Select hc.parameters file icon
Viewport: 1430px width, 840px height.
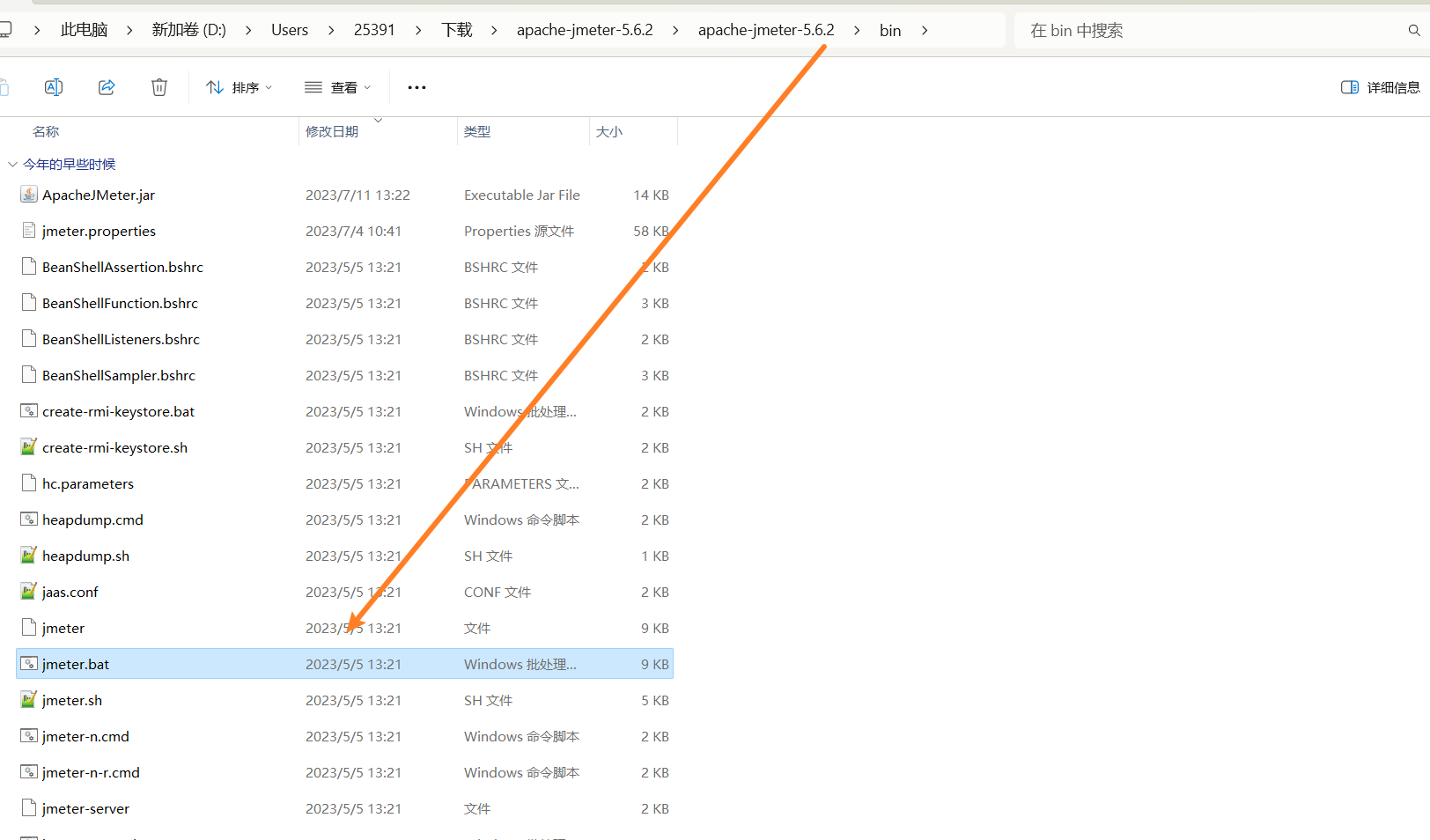(29, 483)
